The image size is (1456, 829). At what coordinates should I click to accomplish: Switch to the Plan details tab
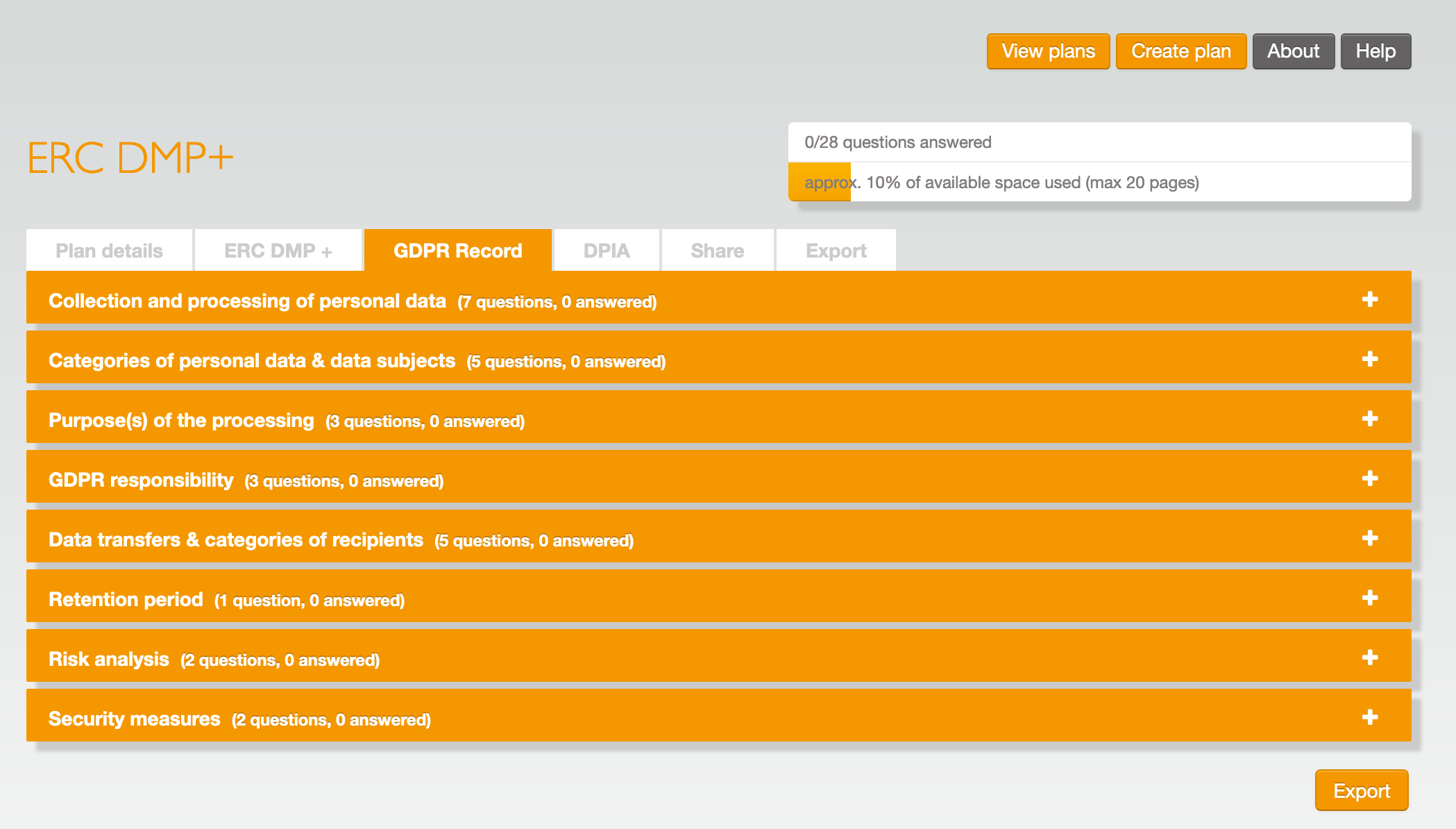109,250
